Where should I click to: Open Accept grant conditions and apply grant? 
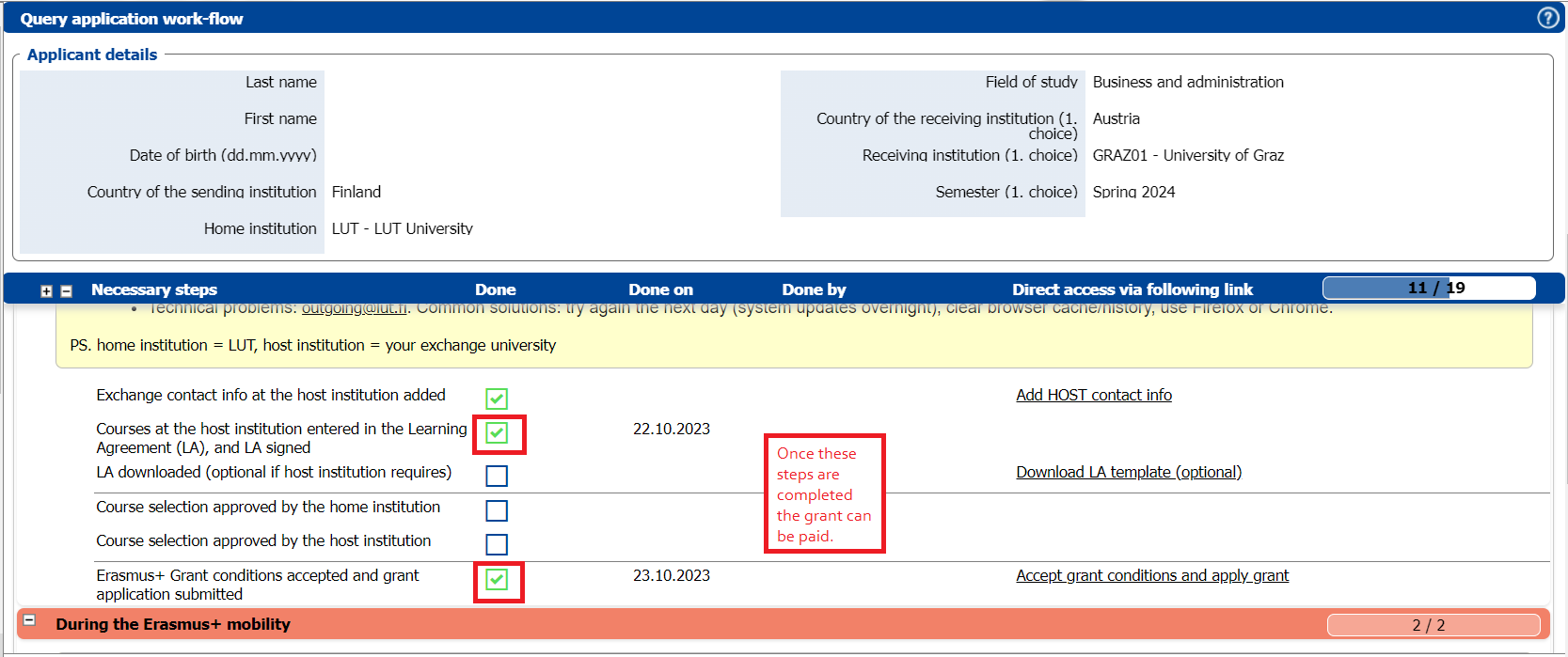1151,575
